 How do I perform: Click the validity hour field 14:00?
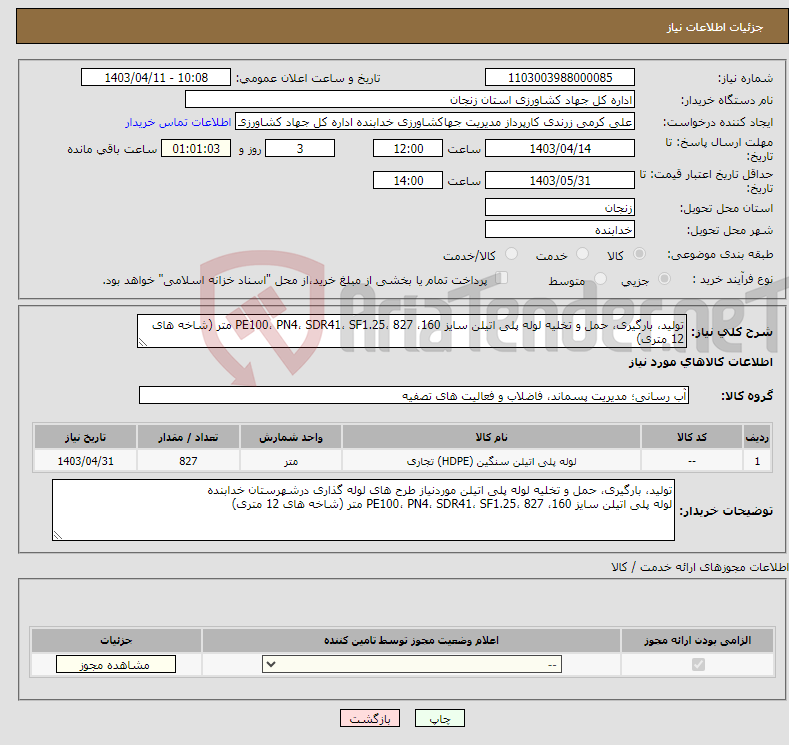pos(408,180)
